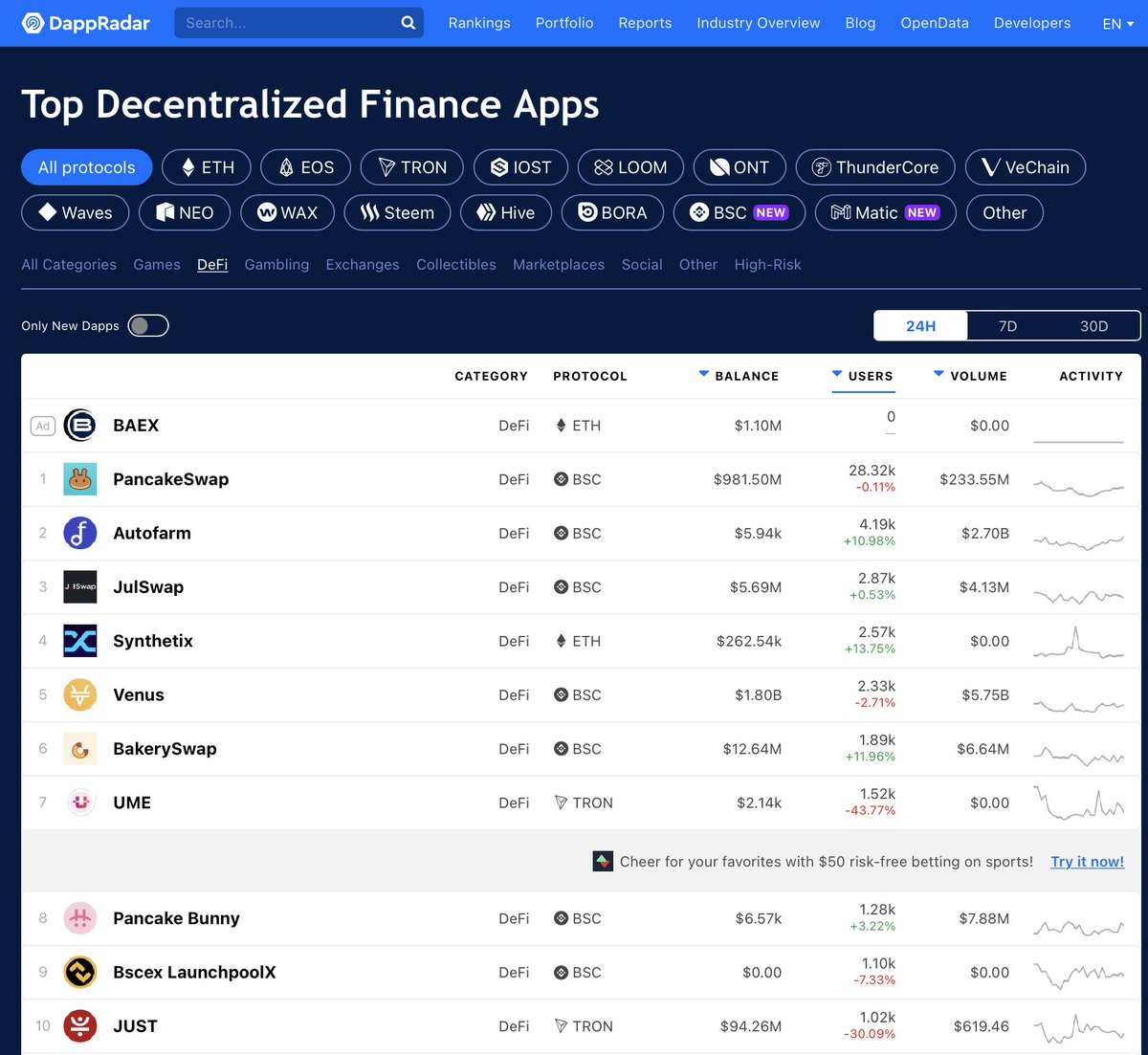This screenshot has height=1055, width=1148.
Task: Click the Ad badge next to BAEX
Action: point(43,426)
